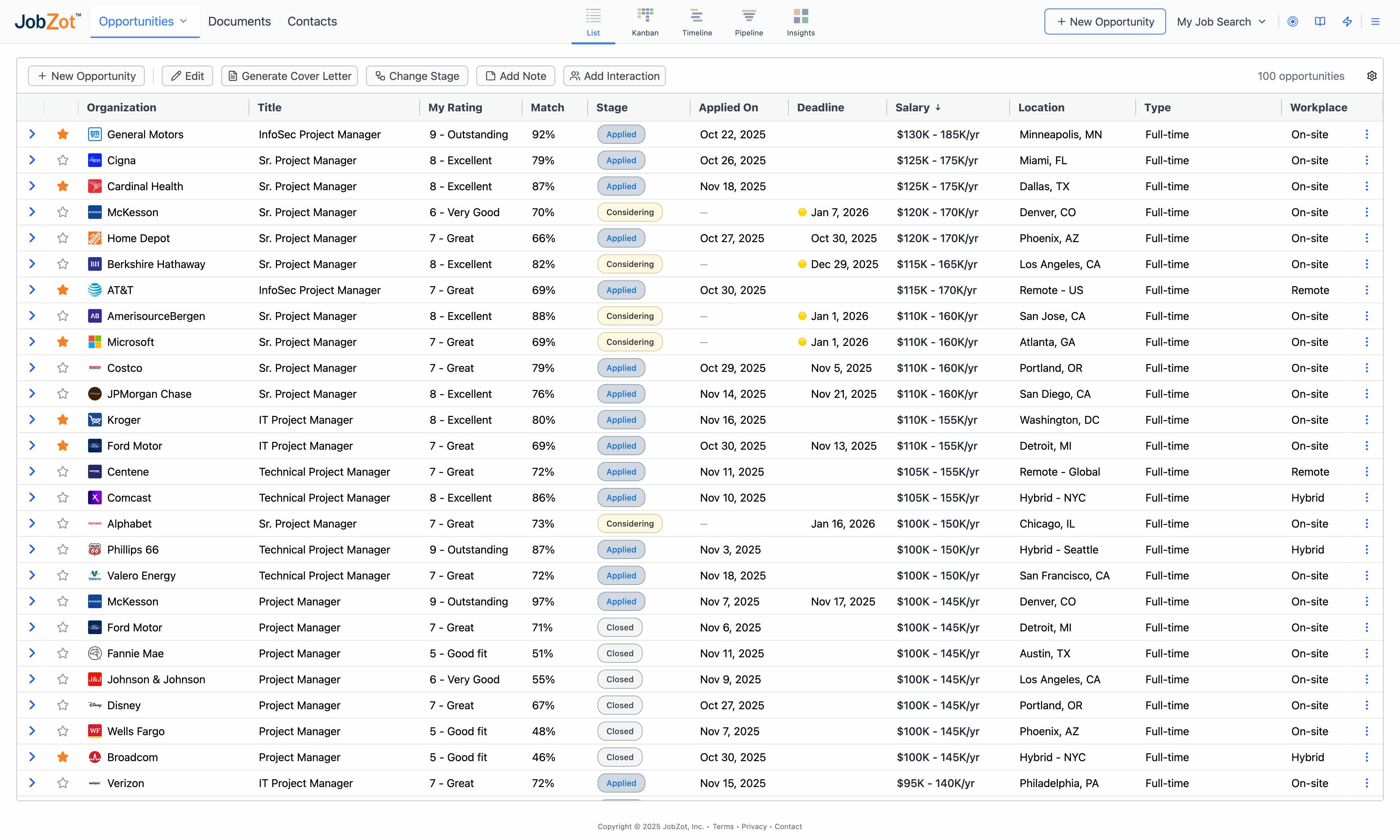Switch to the Kanban view

(x=645, y=23)
